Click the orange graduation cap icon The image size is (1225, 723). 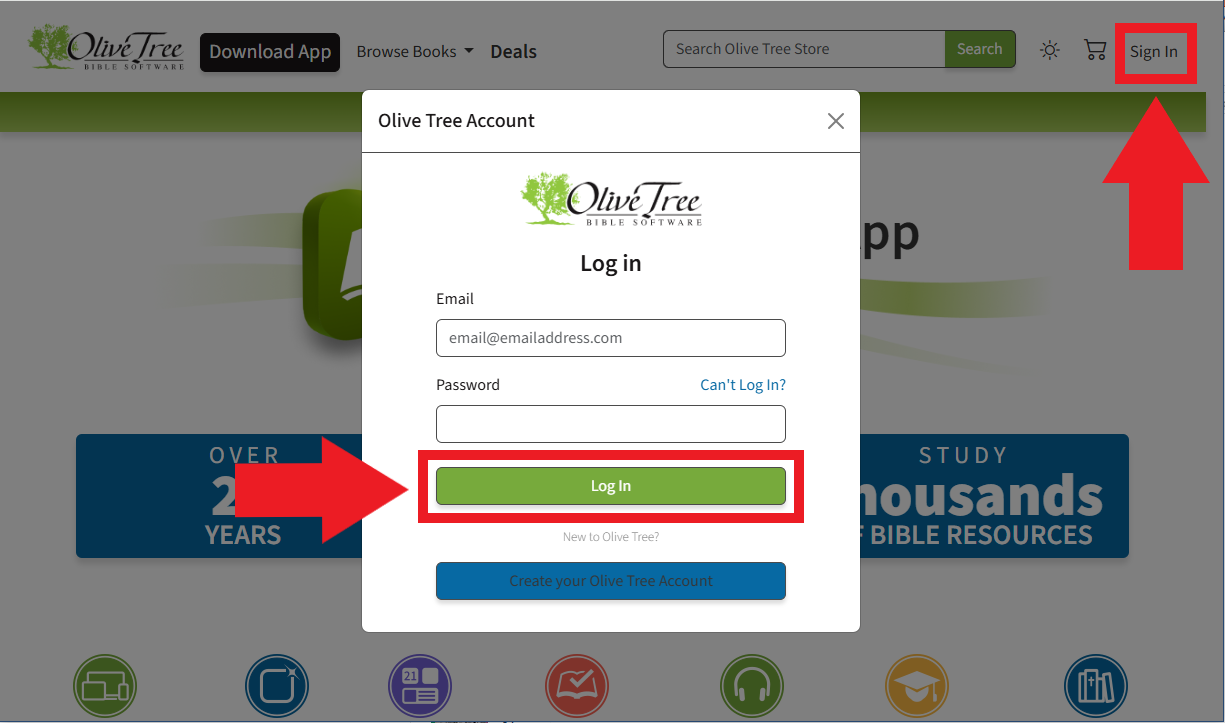pos(917,687)
